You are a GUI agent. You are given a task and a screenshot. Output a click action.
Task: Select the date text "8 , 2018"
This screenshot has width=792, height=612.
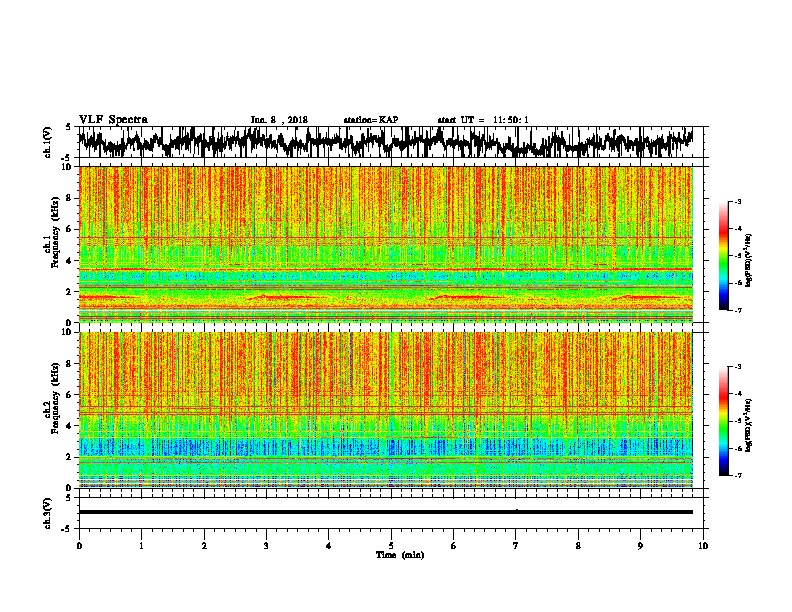(x=289, y=120)
